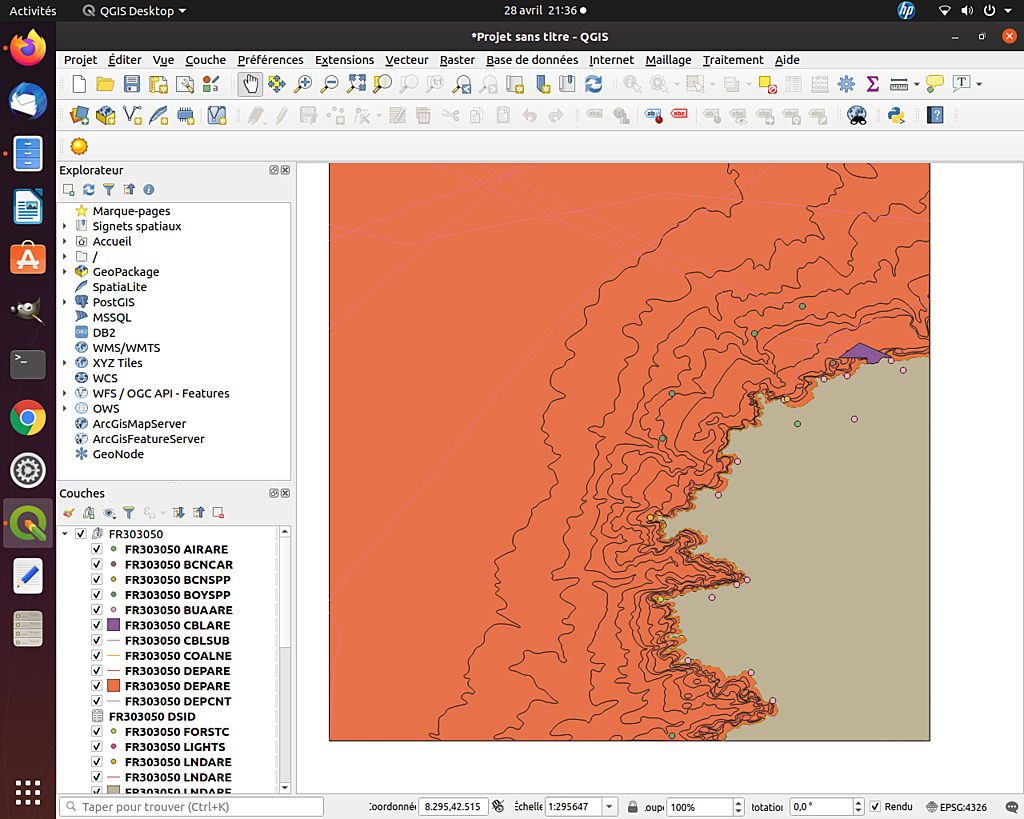
Task: Create a new blank project
Action: point(79,84)
